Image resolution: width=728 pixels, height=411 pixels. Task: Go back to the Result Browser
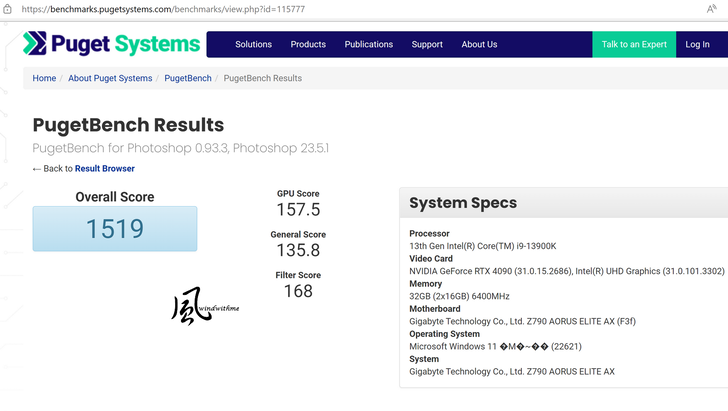pyautogui.click(x=104, y=169)
